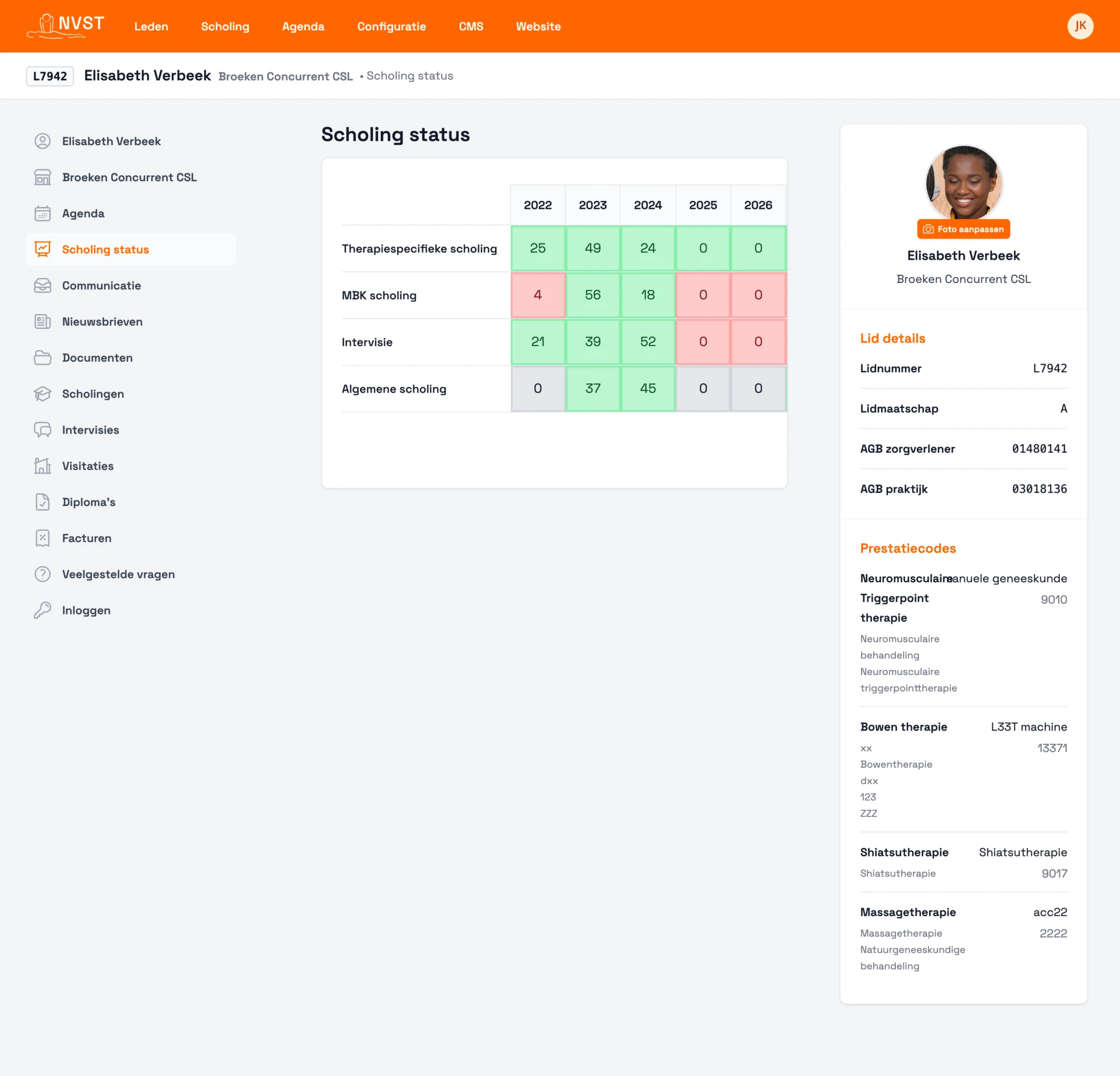Open Diploma's in the sidebar
The width and height of the screenshot is (1120, 1076).
[x=89, y=502]
